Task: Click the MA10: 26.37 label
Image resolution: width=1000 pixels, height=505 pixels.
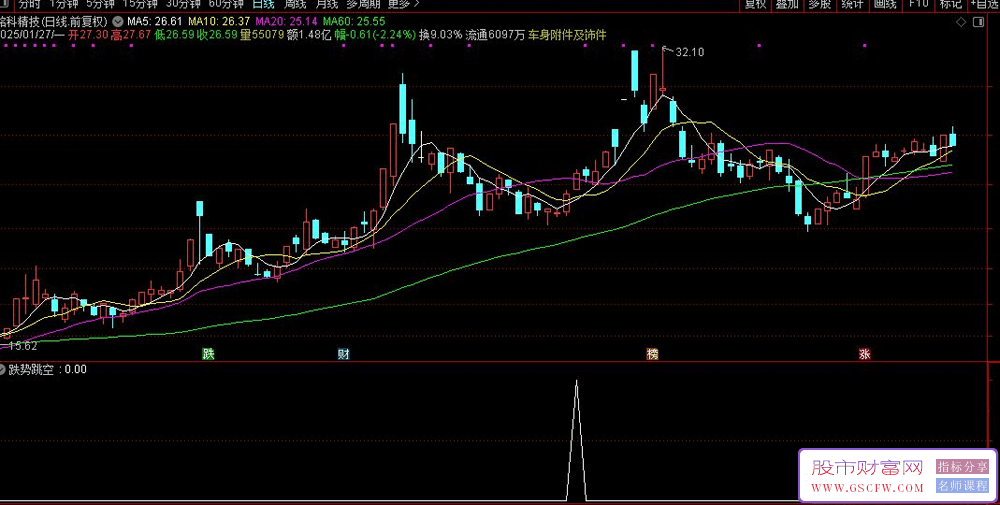Action: [219, 21]
